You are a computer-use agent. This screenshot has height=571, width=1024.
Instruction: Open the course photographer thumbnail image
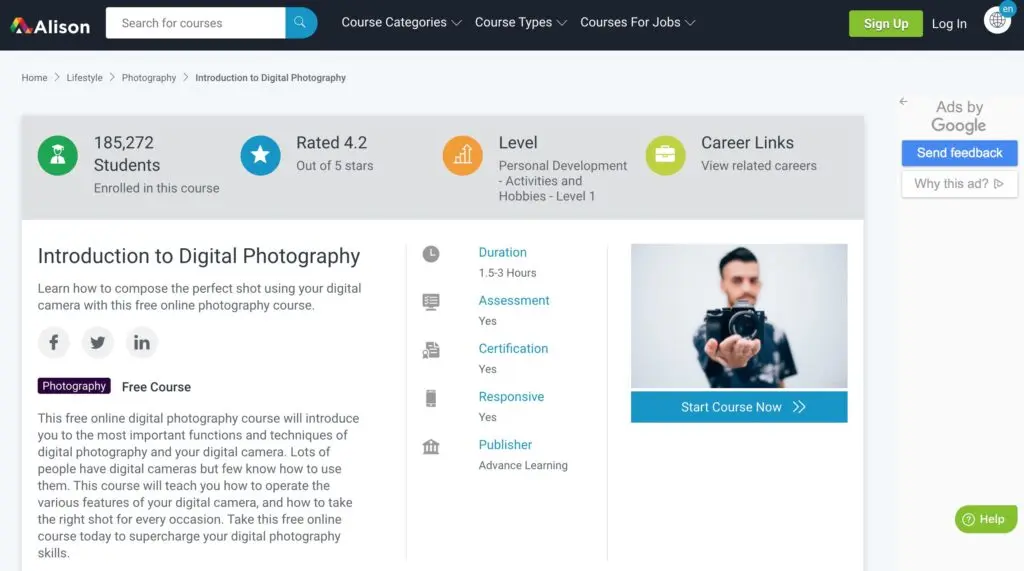[739, 316]
